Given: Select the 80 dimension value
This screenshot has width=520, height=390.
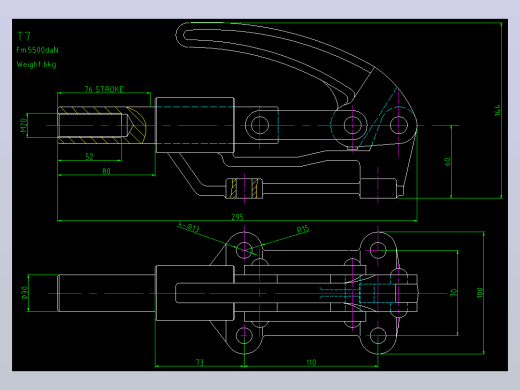Looking at the screenshot, I should click(x=106, y=171).
